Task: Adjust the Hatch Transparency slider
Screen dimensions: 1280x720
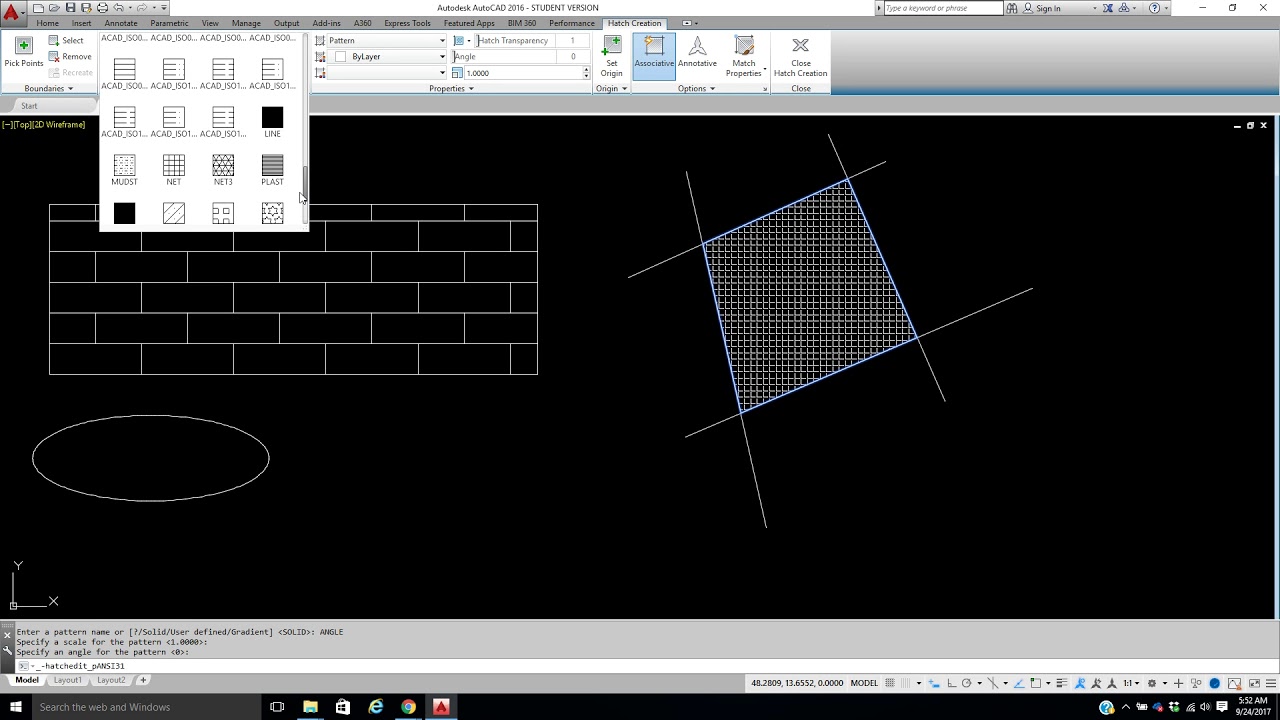Action: [x=532, y=41]
